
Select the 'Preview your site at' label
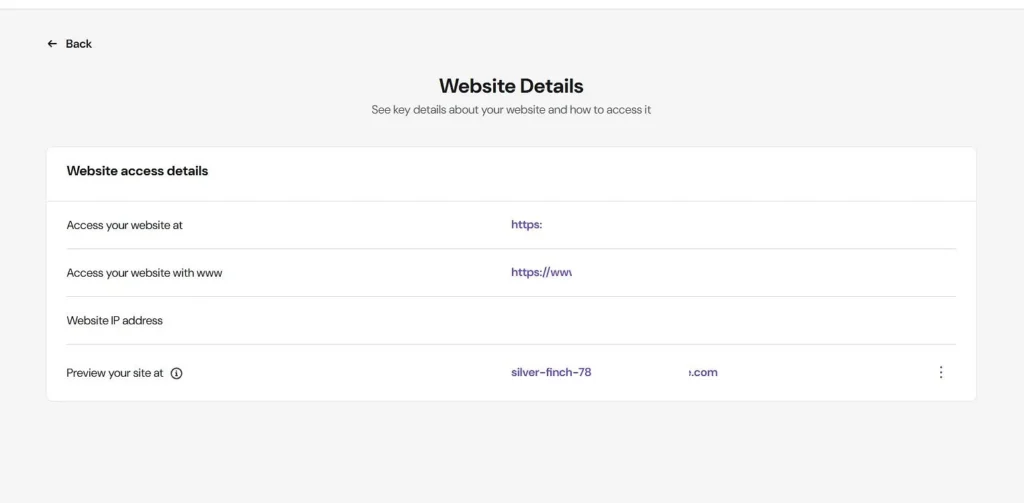[114, 373]
